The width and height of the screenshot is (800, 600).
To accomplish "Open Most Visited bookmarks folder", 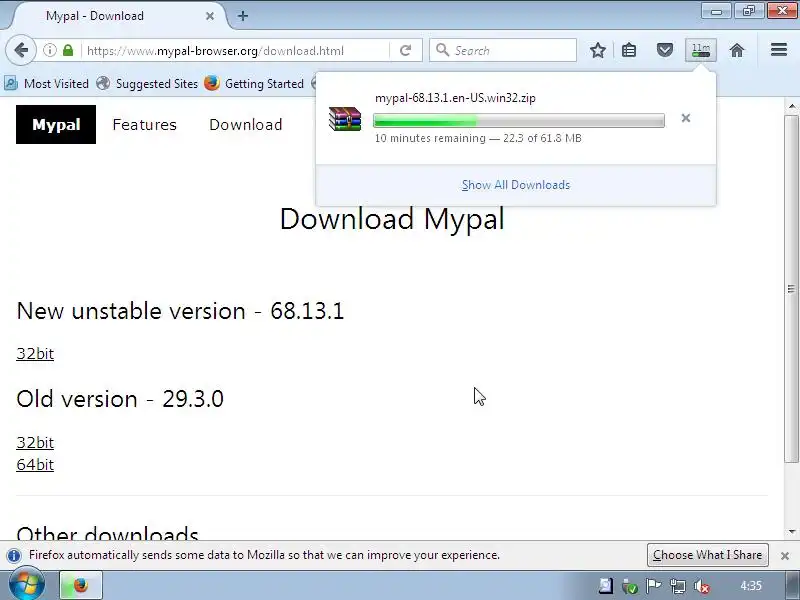I will pos(46,83).
